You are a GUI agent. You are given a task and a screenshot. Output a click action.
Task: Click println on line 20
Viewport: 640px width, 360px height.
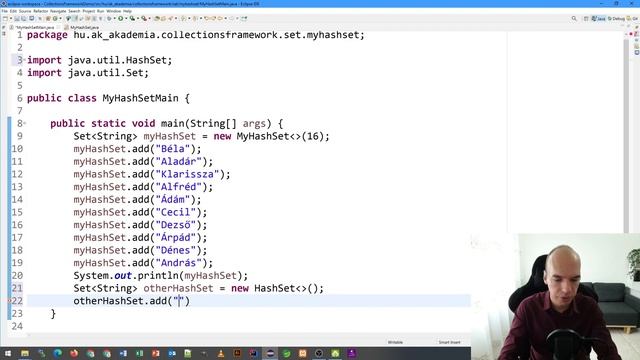[x=158, y=276]
